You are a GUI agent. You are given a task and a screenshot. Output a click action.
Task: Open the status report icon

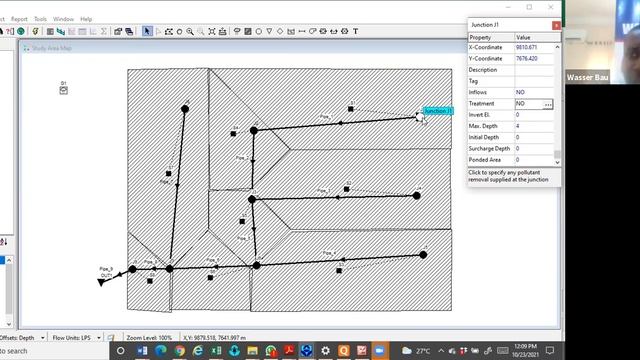click(x=50, y=31)
